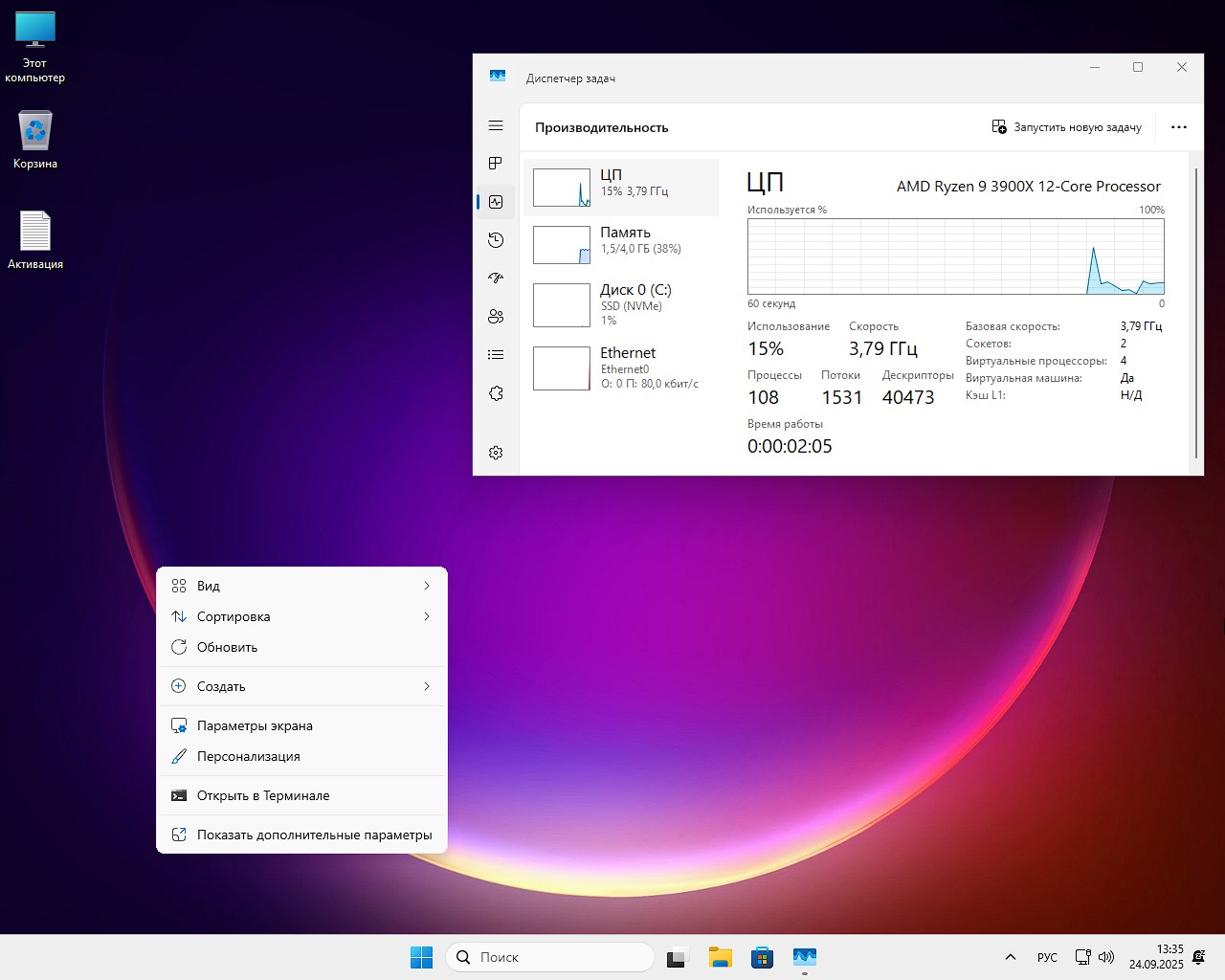The image size is (1225, 980).
Task: Open notifications bell icon in tray
Action: (x=1199, y=957)
